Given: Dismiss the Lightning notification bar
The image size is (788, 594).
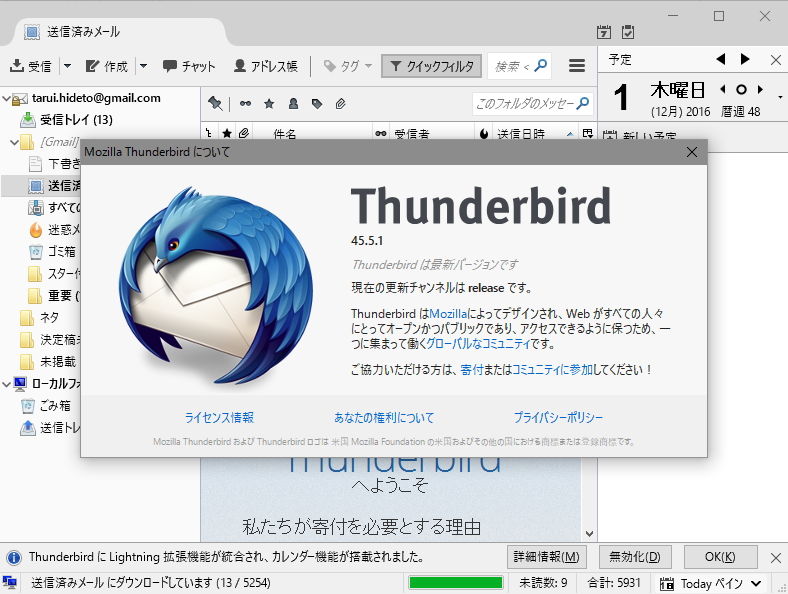Looking at the screenshot, I should tap(775, 557).
